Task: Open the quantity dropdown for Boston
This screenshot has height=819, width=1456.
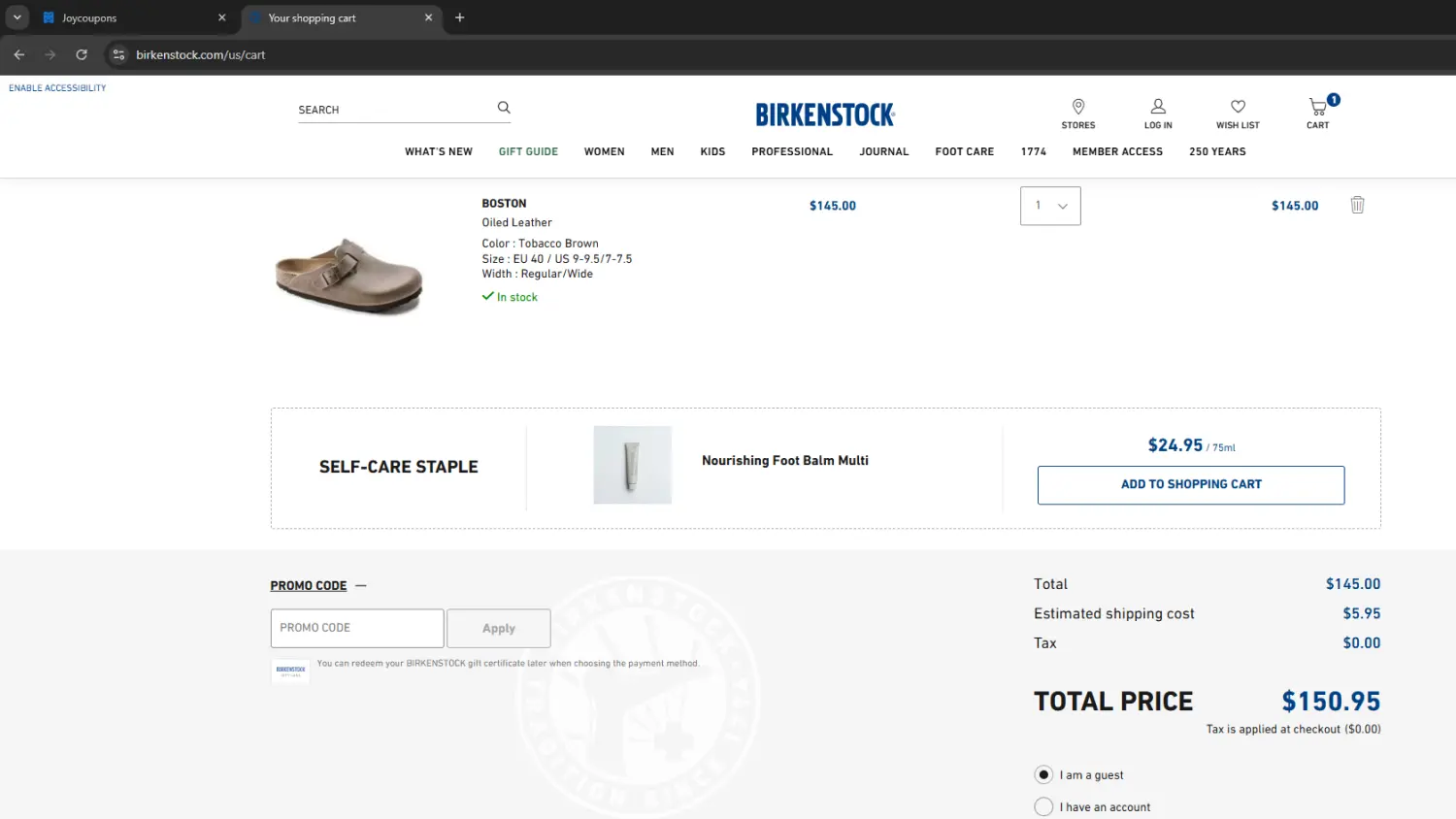Action: (1050, 206)
